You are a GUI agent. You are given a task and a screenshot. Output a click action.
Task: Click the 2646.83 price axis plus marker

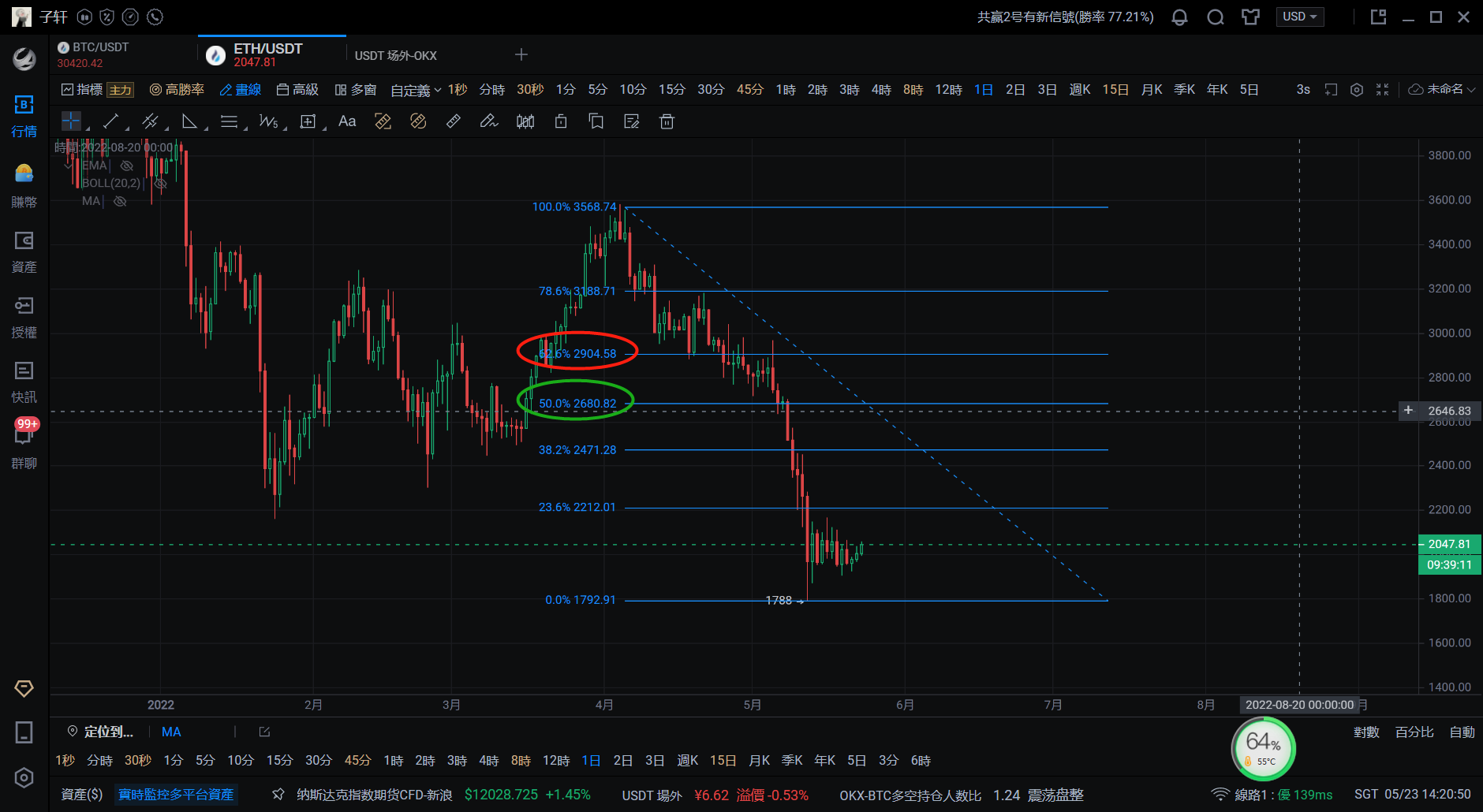1408,410
